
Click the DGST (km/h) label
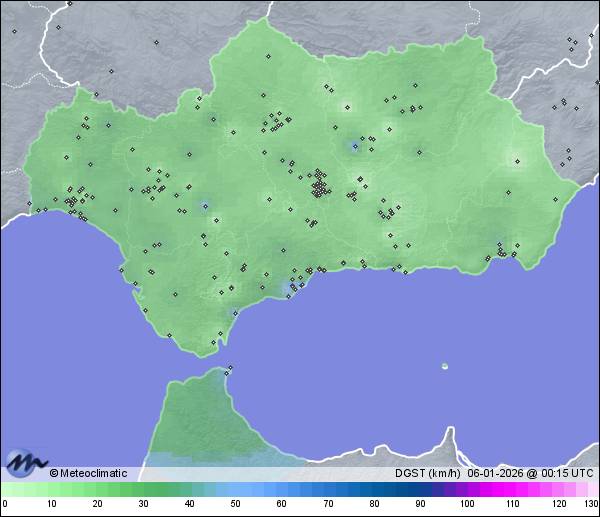pos(427,473)
